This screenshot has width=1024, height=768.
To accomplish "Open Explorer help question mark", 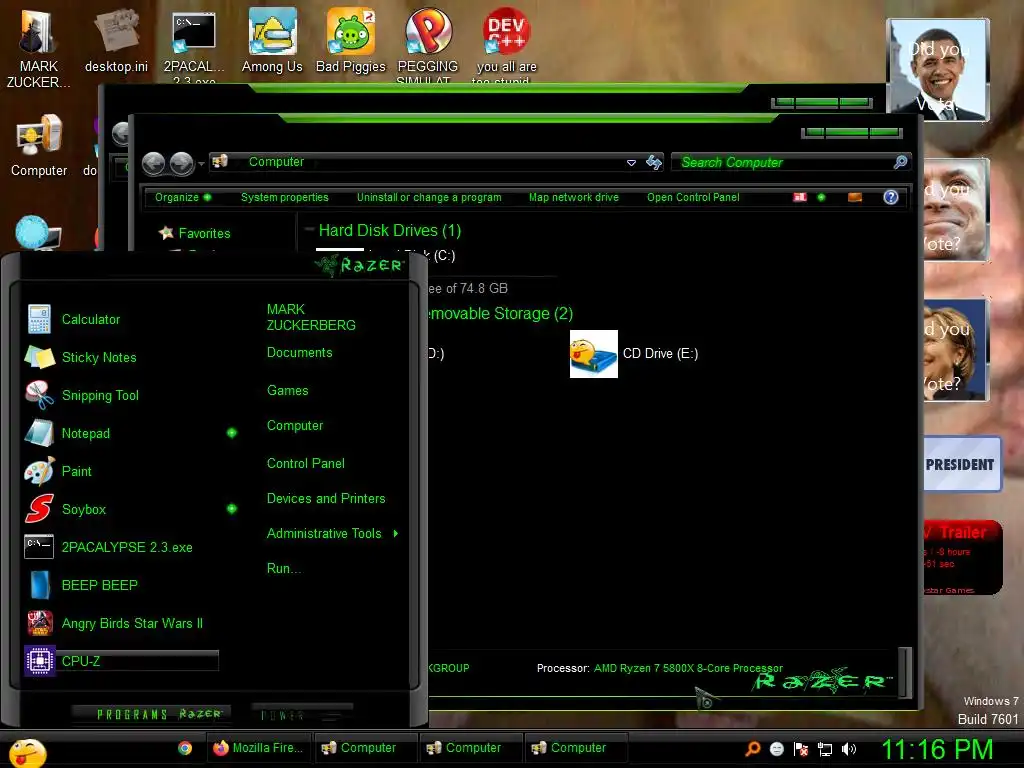I will point(891,197).
